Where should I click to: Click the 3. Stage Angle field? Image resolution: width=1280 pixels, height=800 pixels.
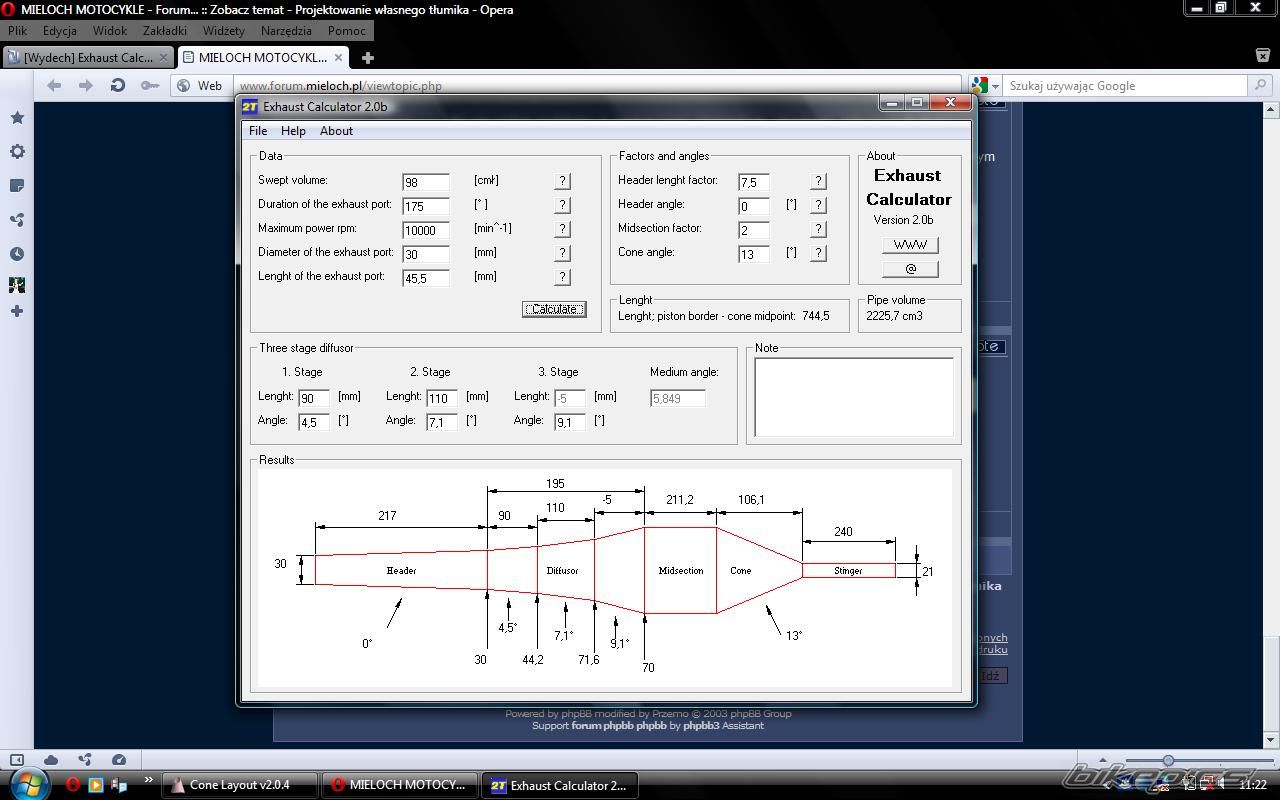(570, 422)
